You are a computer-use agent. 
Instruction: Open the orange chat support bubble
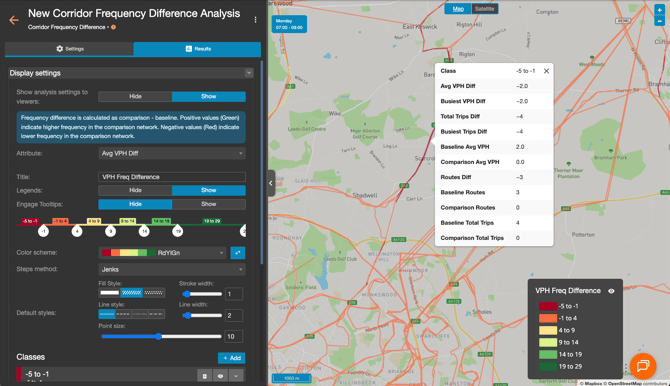coord(643,366)
